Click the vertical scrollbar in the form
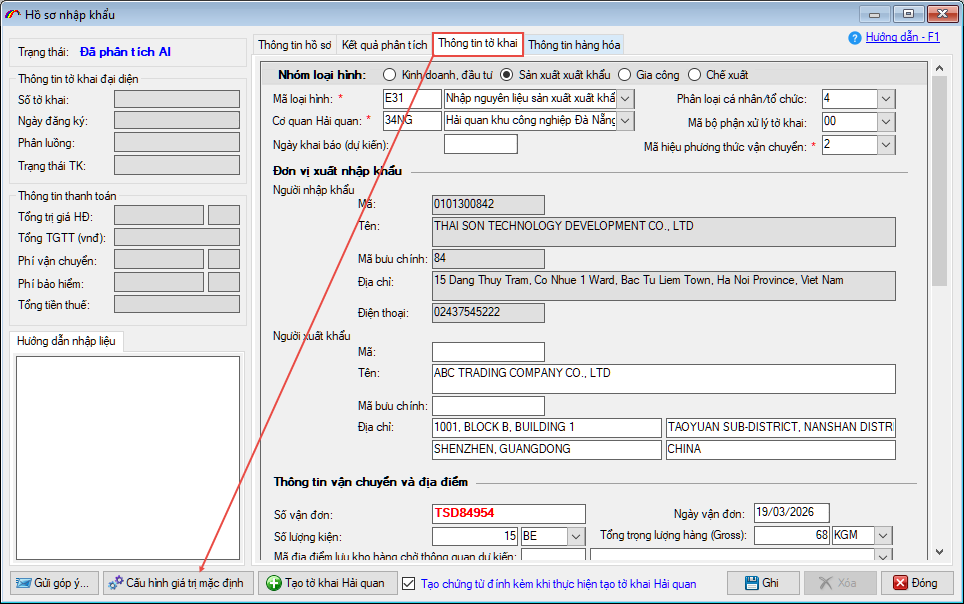Viewport: 964px width, 604px height. point(938,300)
